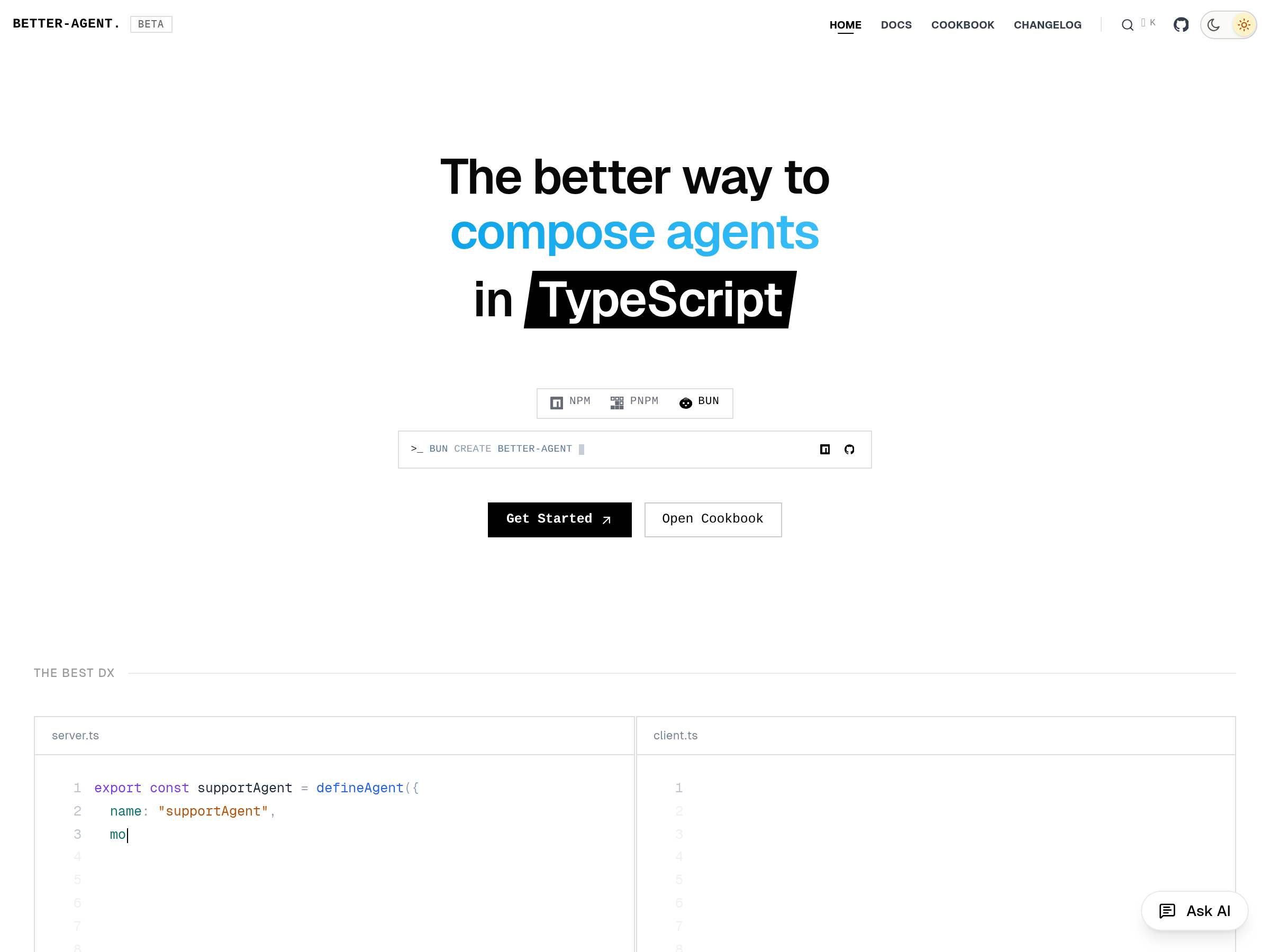
Task: Select the PNPM package manager tab
Action: tap(634, 401)
